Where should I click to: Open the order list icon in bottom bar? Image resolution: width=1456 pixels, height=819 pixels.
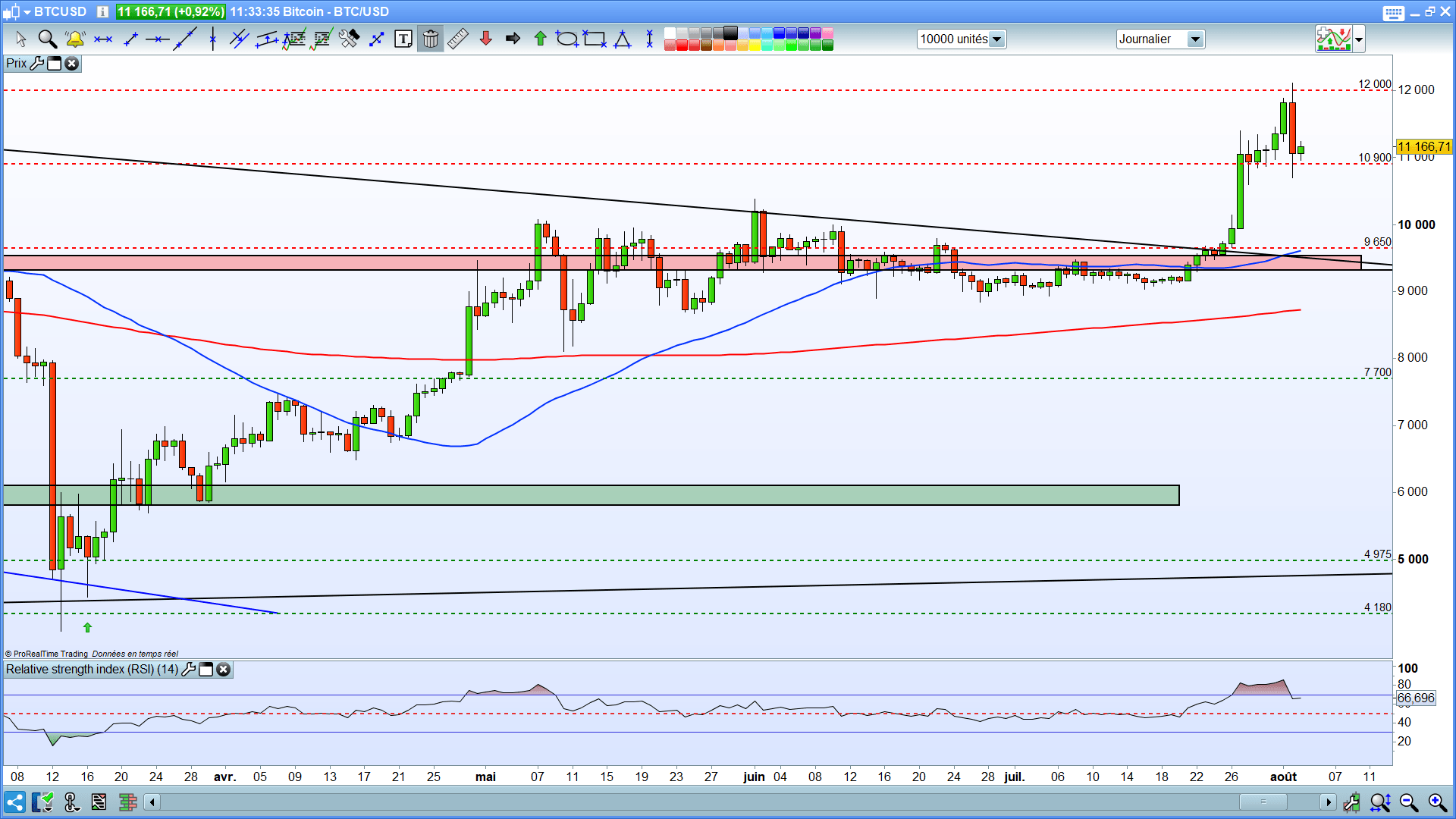click(x=99, y=802)
